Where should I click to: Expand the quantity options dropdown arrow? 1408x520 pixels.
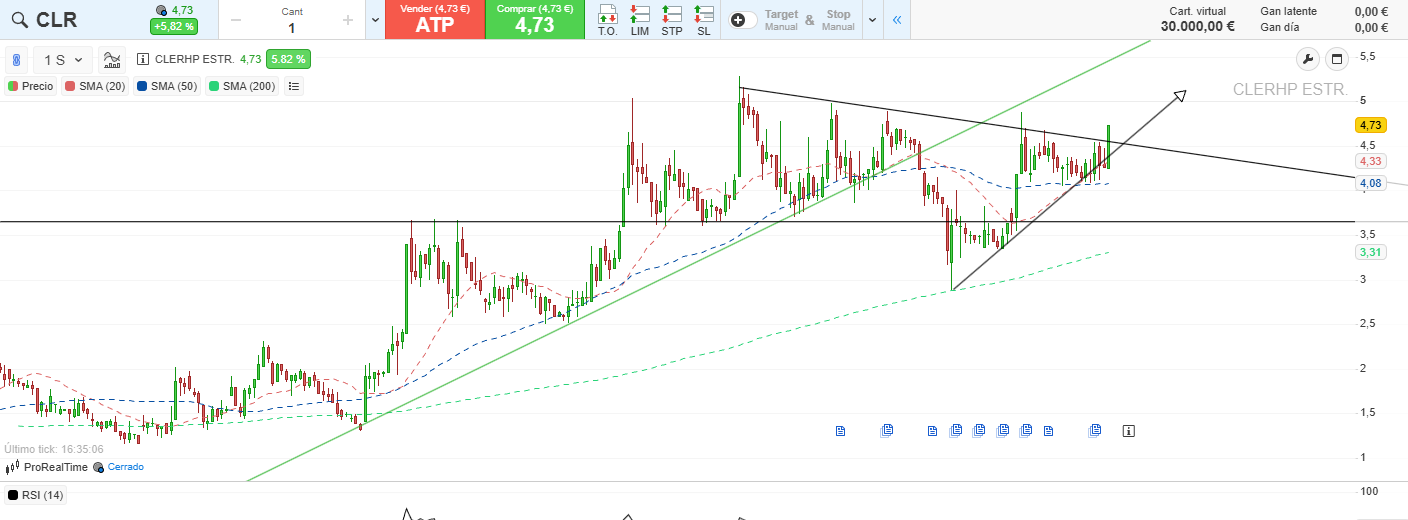coord(375,20)
